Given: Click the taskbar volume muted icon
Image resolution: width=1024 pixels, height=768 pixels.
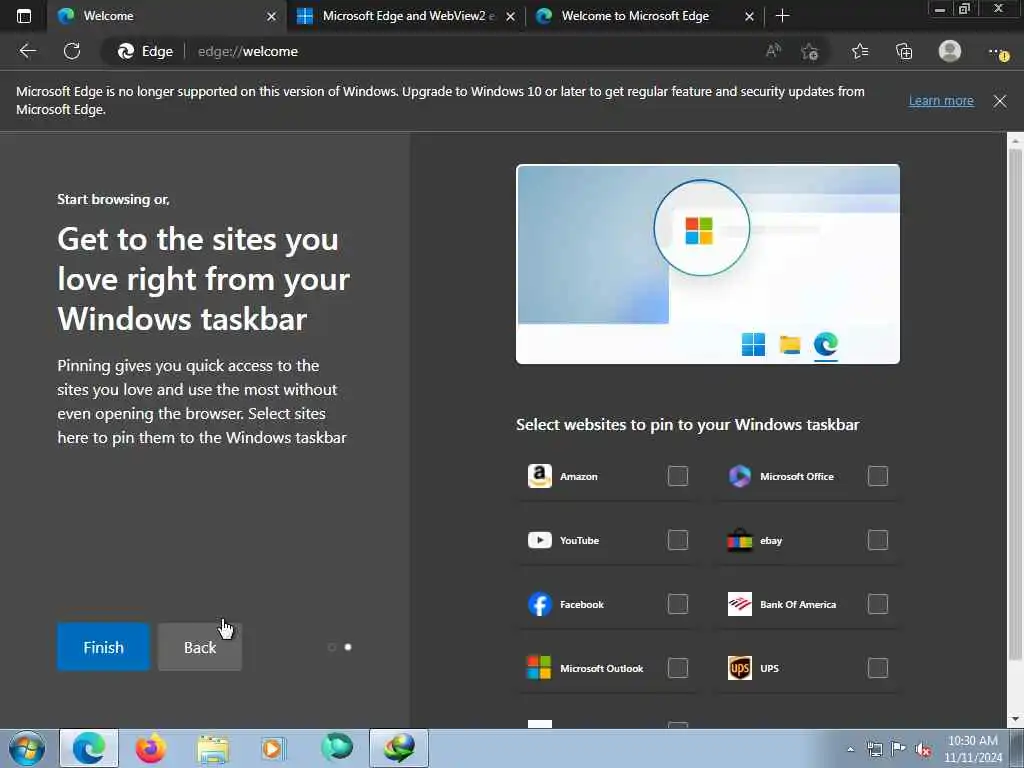Looking at the screenshot, I should click(923, 749).
